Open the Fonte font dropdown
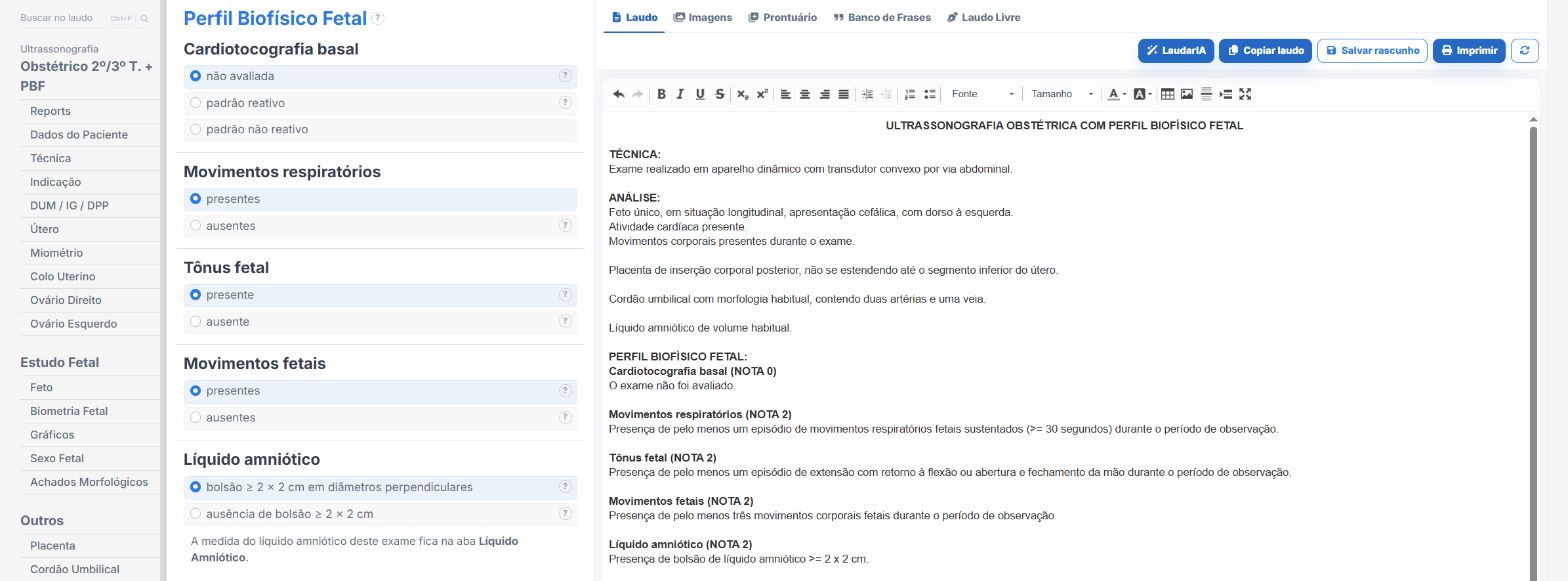The image size is (1568, 581). (982, 94)
